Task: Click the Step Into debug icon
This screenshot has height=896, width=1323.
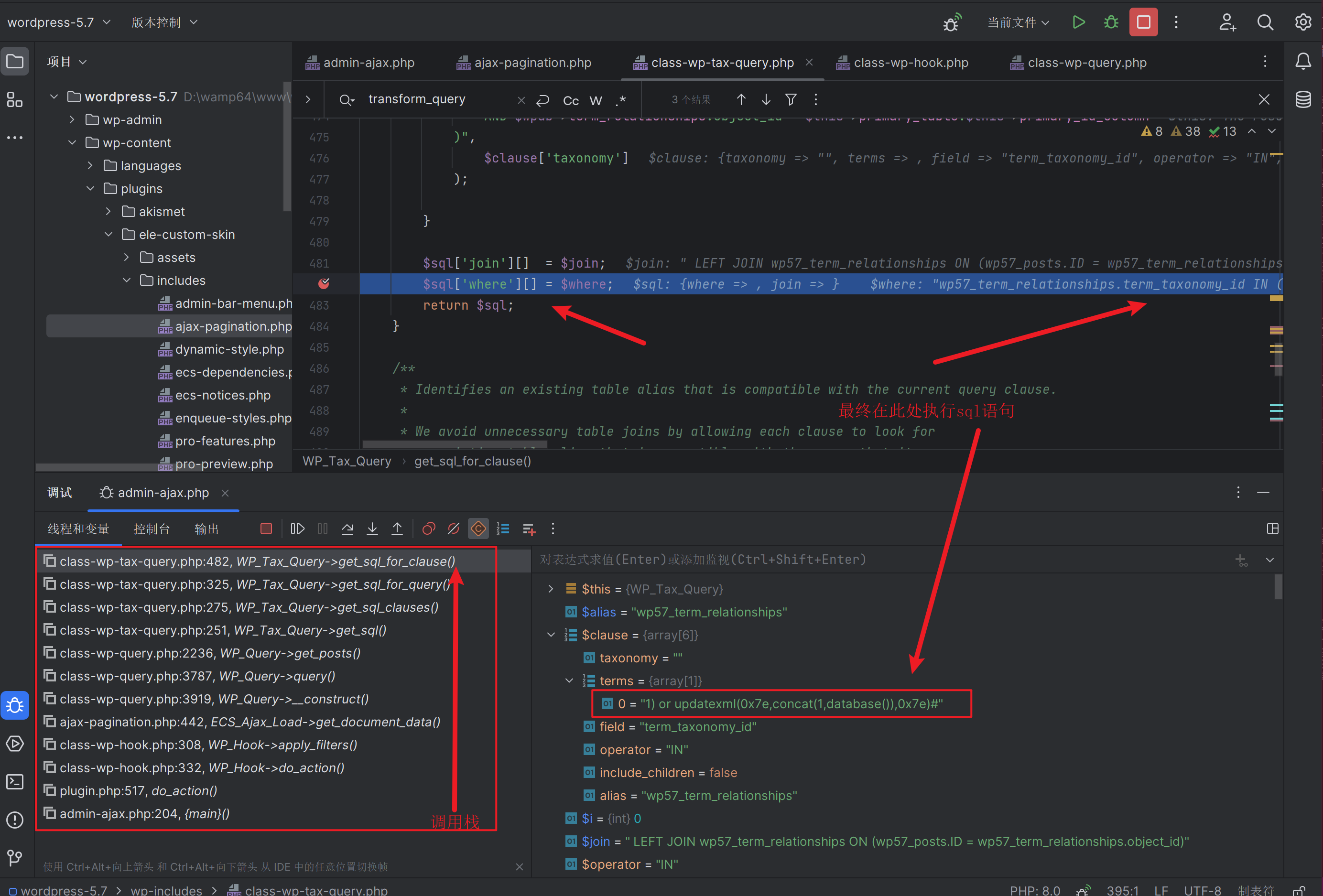Action: 372,529
